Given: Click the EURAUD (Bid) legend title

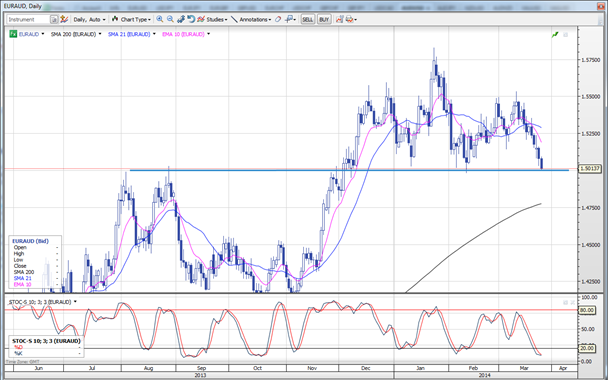Looking at the screenshot, I should tap(30, 241).
